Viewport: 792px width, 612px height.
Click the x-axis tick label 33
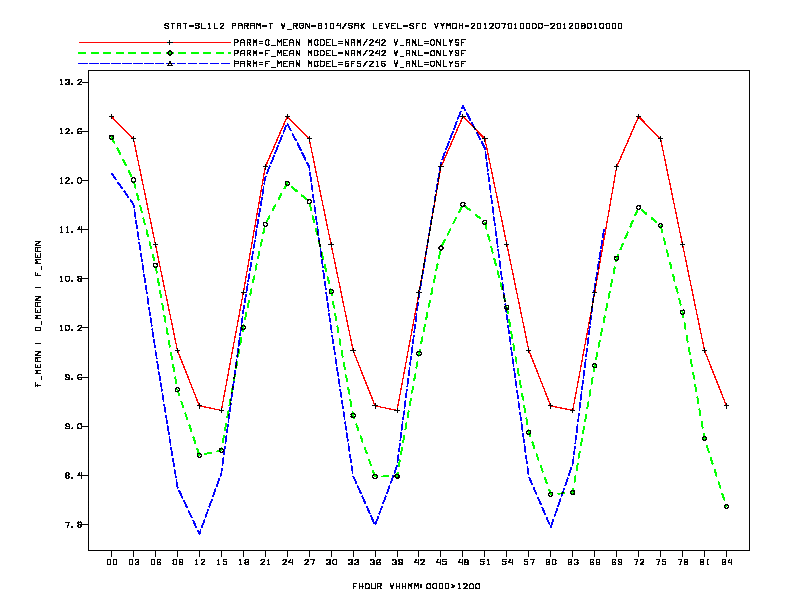pos(353,562)
